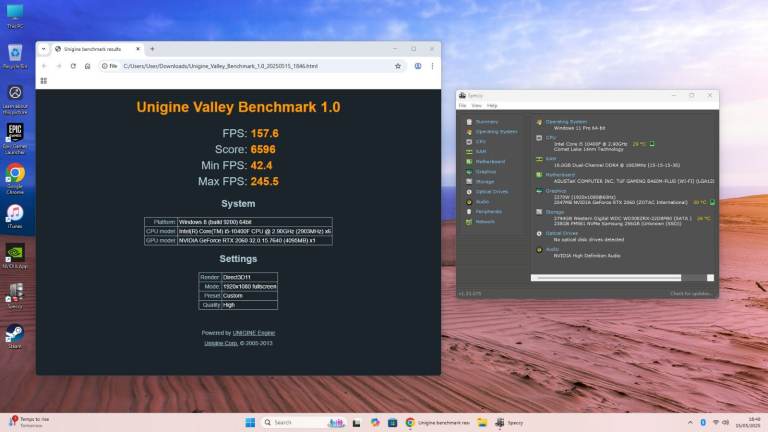Go forward in Chrome

point(59,66)
